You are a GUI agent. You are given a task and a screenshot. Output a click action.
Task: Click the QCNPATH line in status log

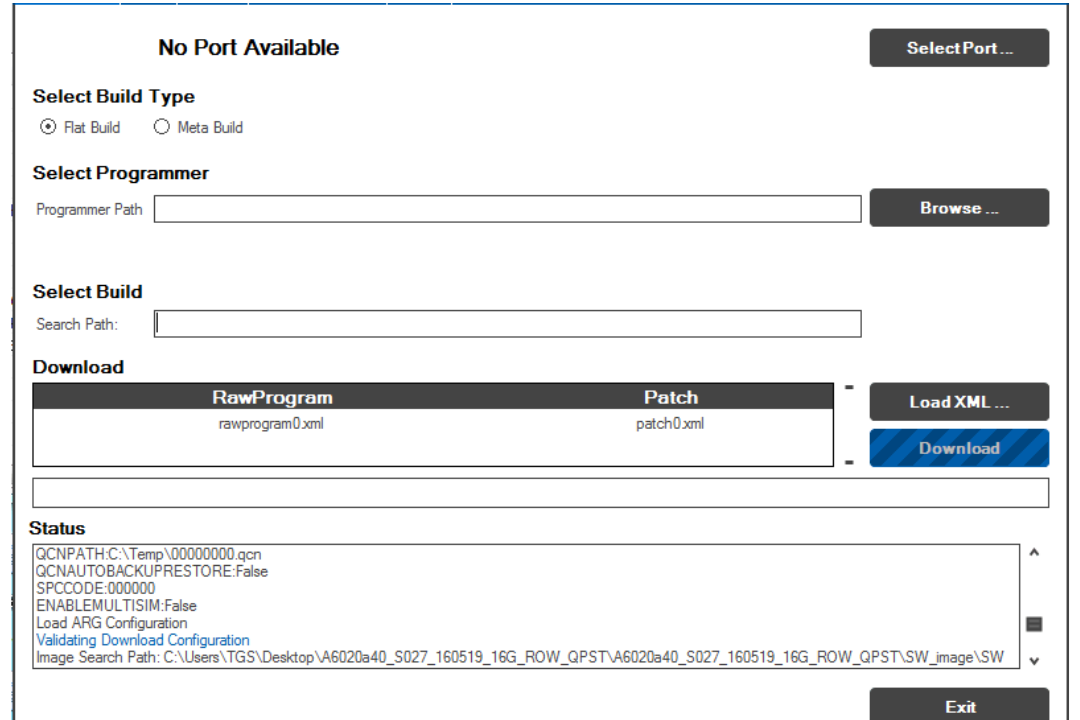coord(149,554)
